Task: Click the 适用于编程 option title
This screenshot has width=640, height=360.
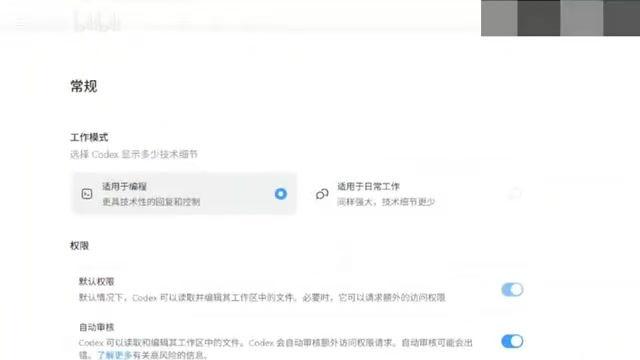Action: pyautogui.click(x=124, y=187)
